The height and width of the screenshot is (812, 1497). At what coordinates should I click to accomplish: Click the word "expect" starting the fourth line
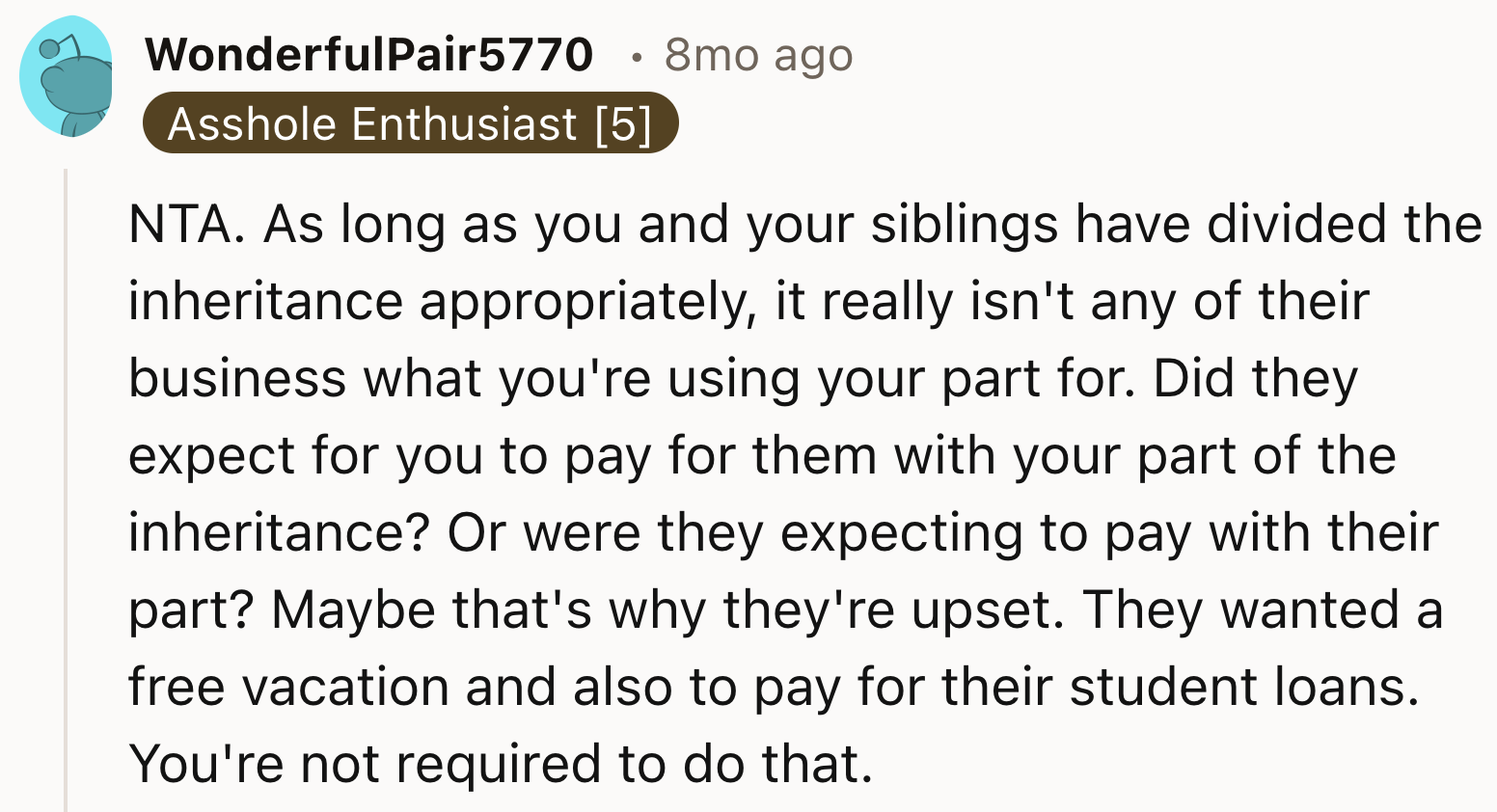point(211,455)
